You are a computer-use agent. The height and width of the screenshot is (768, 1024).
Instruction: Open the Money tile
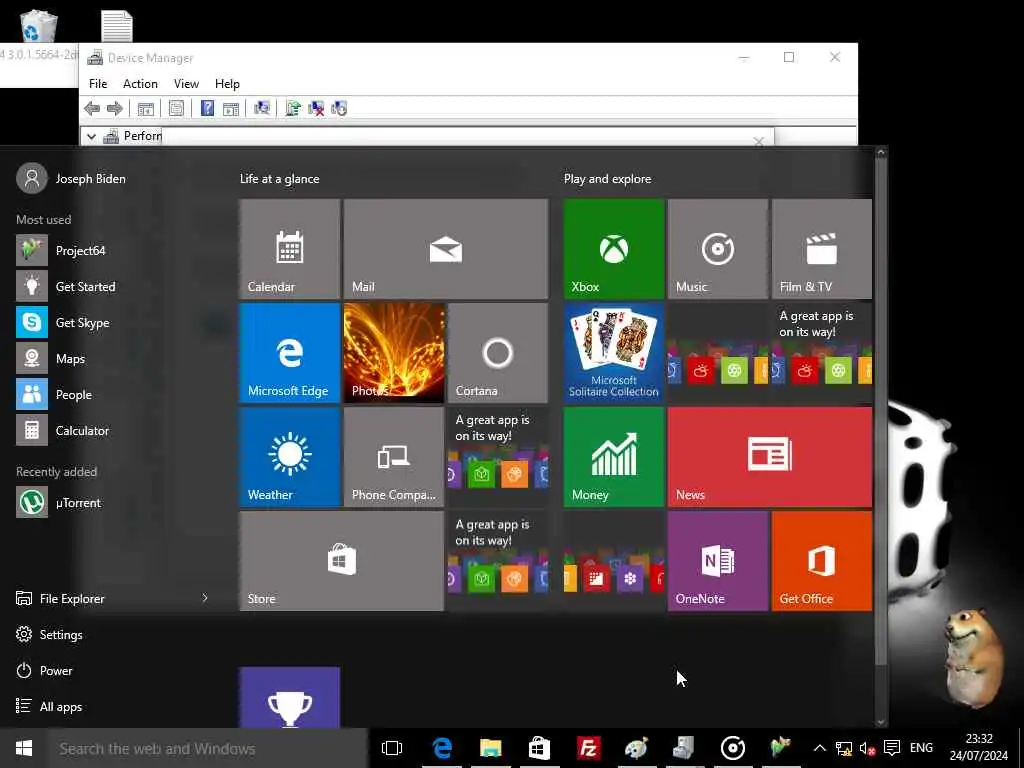point(614,456)
